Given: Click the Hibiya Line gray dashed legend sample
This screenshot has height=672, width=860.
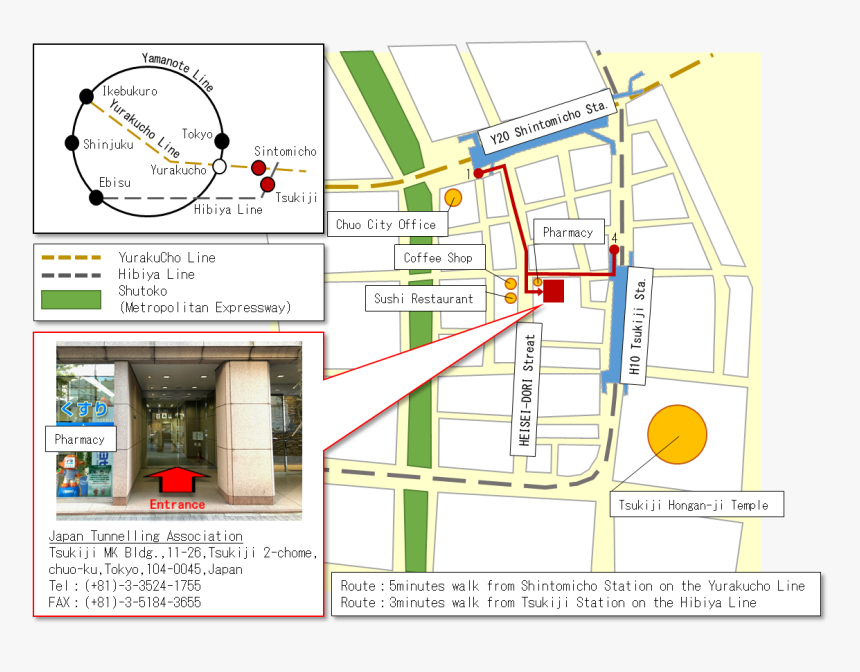Looking at the screenshot, I should click(71, 275).
